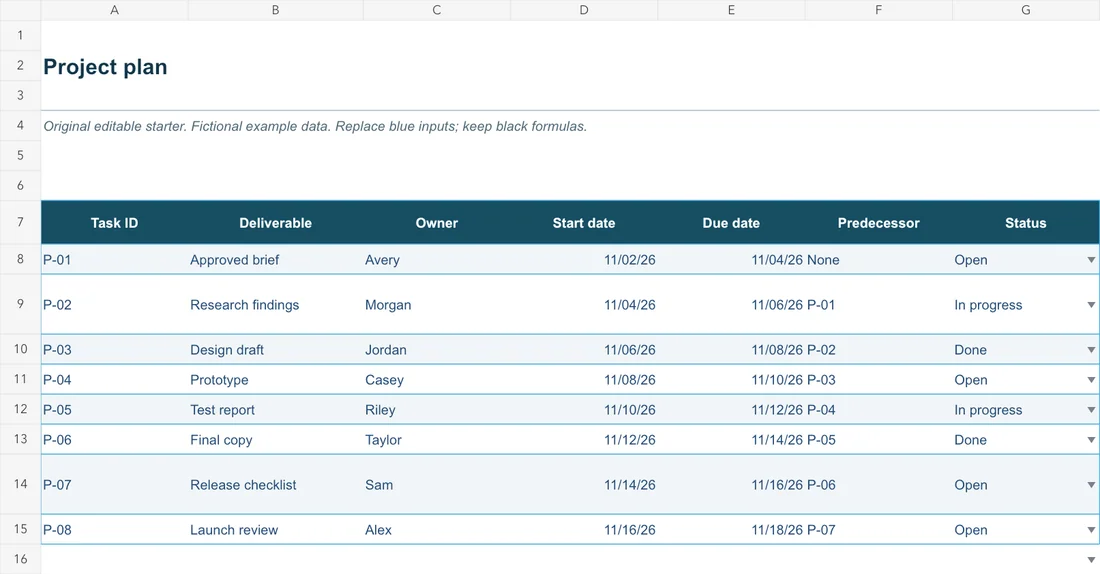Select the Approved brief cell
1100x574 pixels.
pyautogui.click(x=276, y=260)
